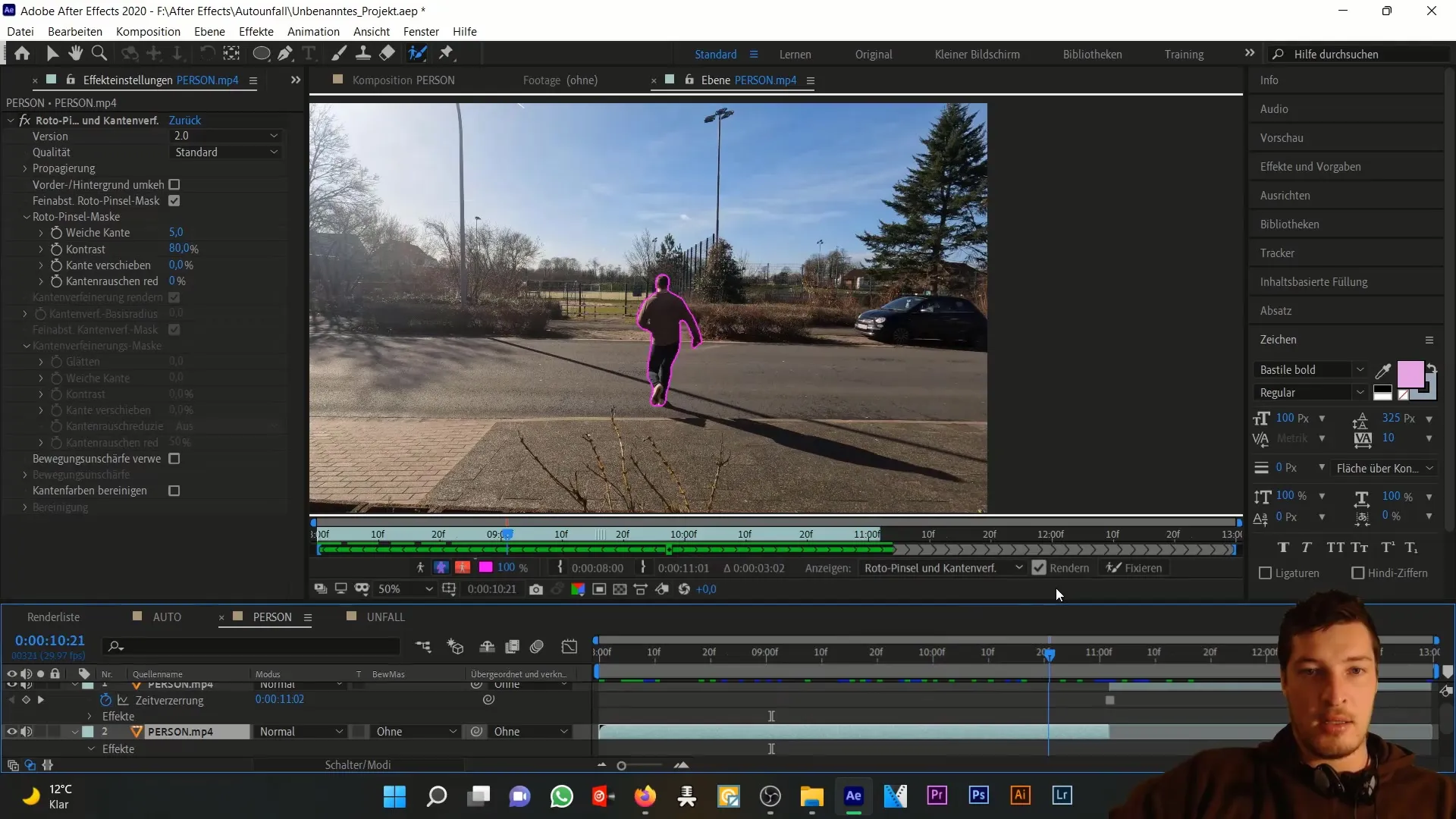Image resolution: width=1456 pixels, height=819 pixels.
Task: Open the graph editor in timeline
Action: pyautogui.click(x=570, y=647)
